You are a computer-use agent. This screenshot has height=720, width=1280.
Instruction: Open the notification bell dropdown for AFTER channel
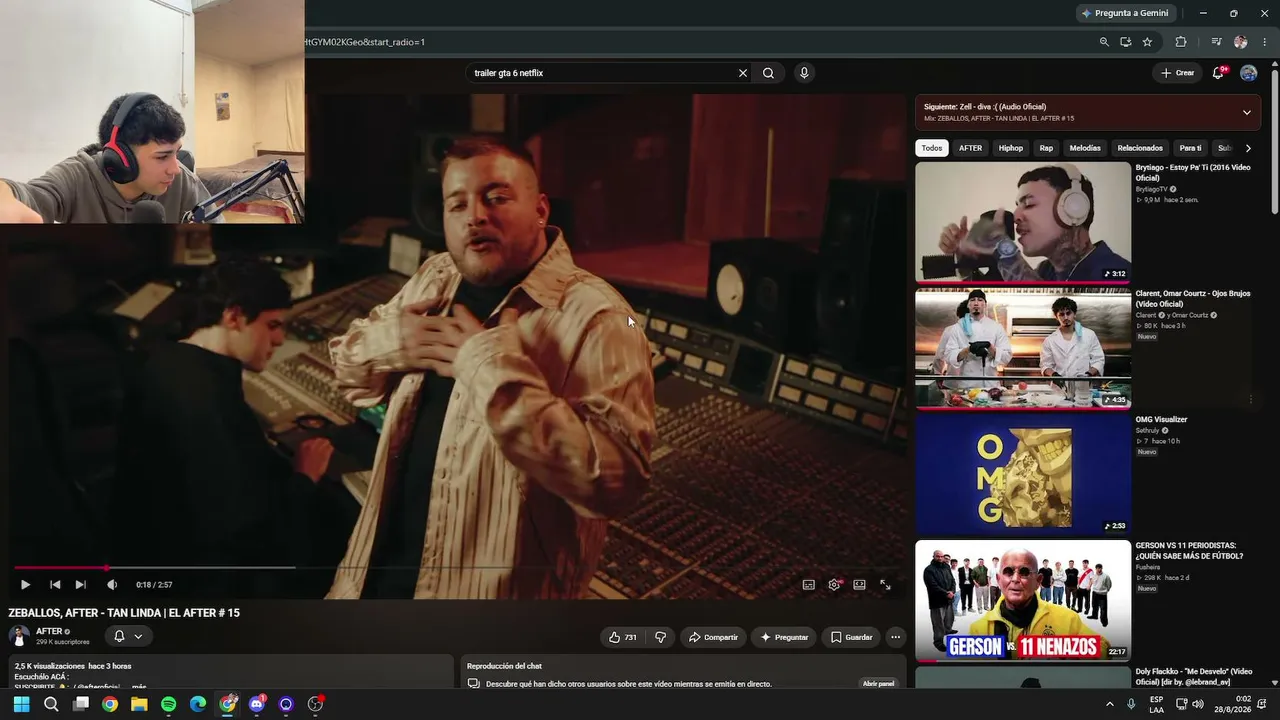pyautogui.click(x=128, y=636)
